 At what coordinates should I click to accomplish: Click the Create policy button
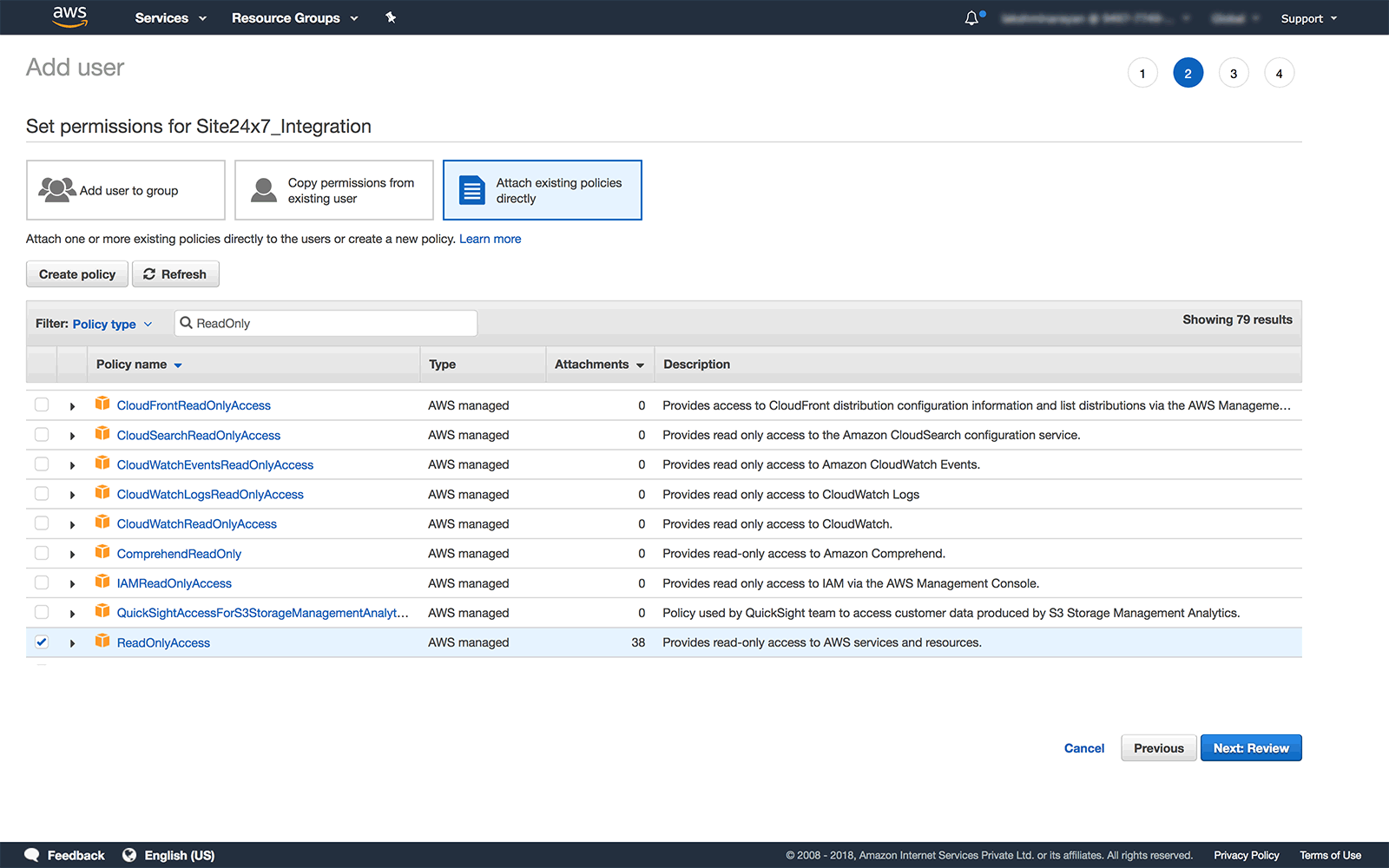(76, 273)
